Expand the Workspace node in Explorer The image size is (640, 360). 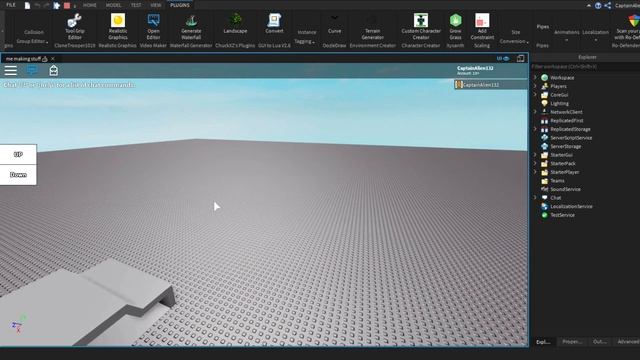pyautogui.click(x=535, y=77)
